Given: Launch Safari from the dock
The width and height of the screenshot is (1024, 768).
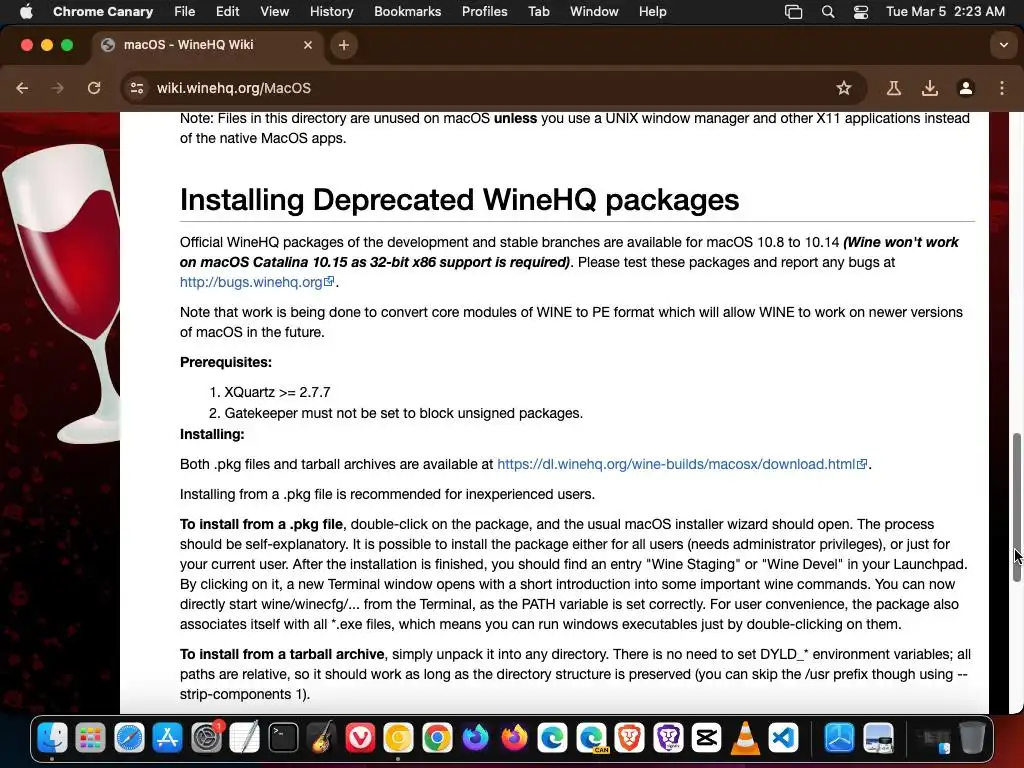Looking at the screenshot, I should (129, 738).
